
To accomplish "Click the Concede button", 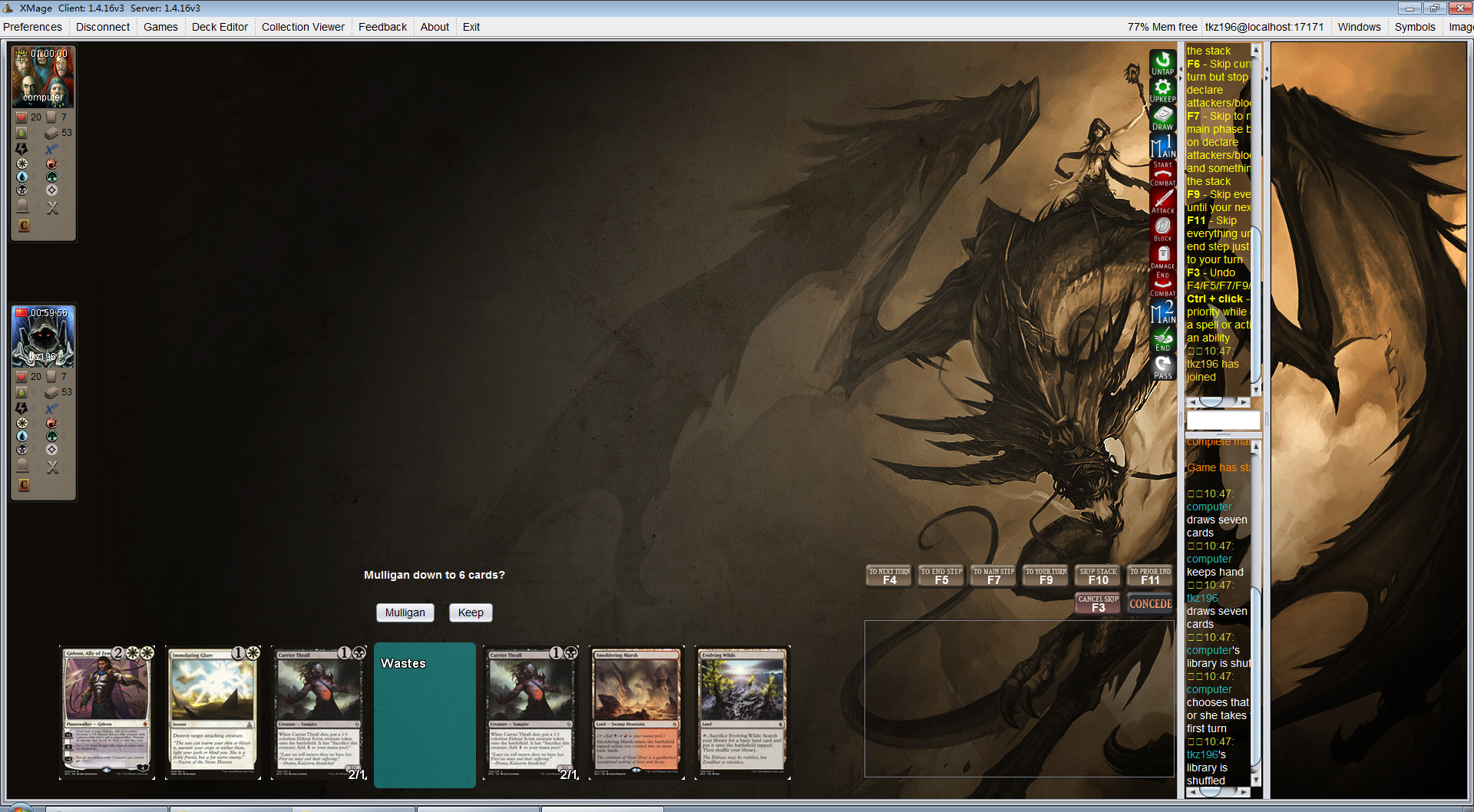I will click(x=1150, y=604).
